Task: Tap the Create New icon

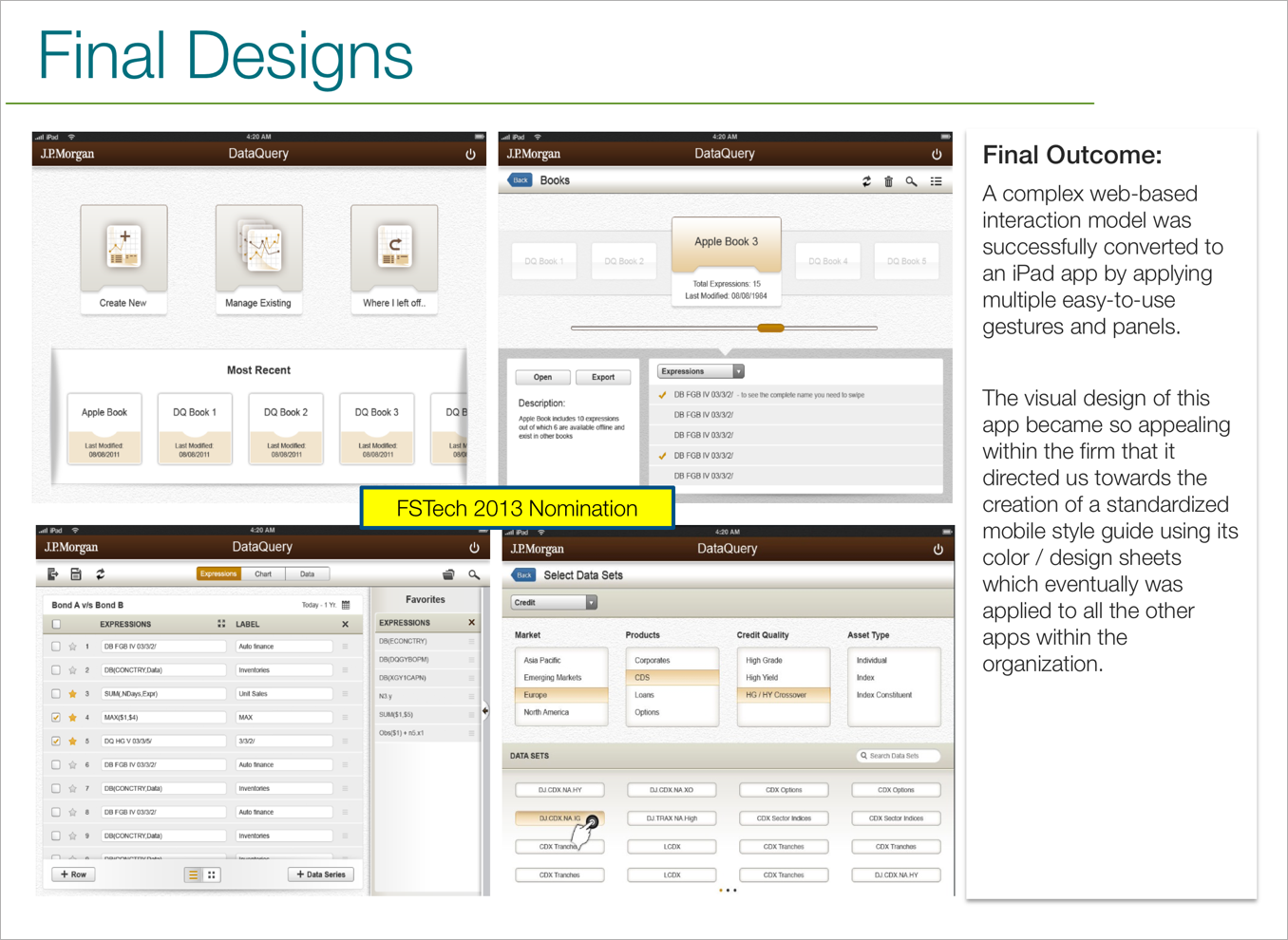Action: [x=124, y=247]
